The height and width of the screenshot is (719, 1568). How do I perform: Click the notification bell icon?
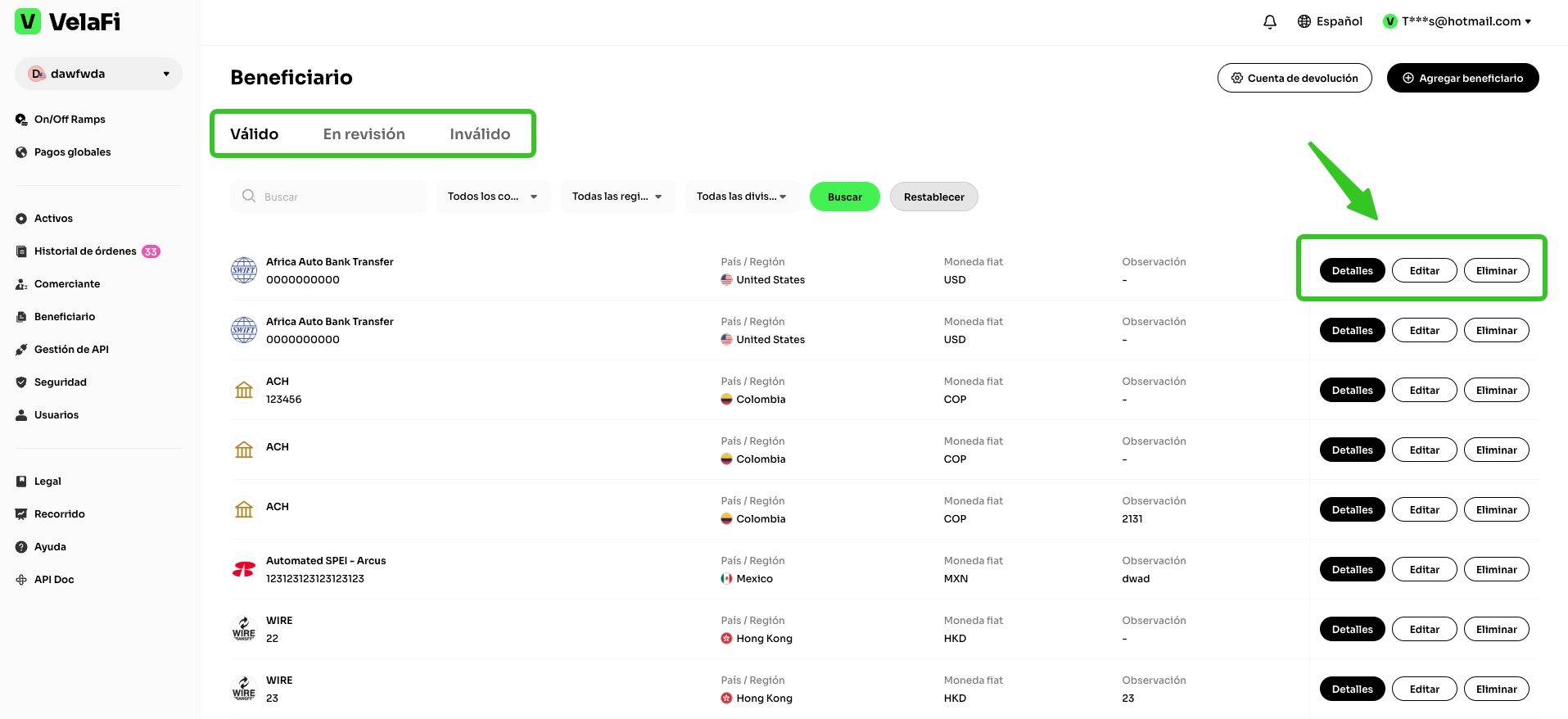(x=1269, y=22)
